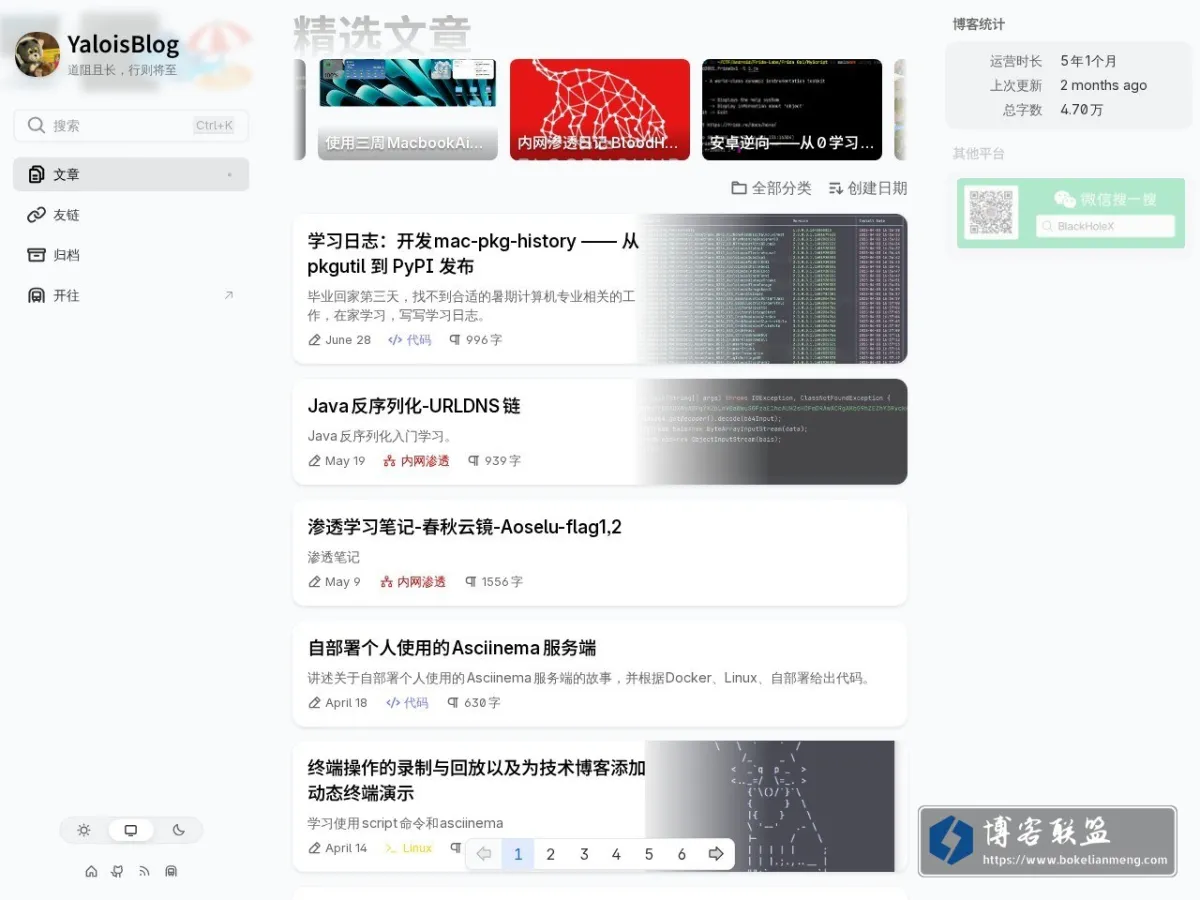Go to page 4
Screen dimensions: 1200x900
616,854
